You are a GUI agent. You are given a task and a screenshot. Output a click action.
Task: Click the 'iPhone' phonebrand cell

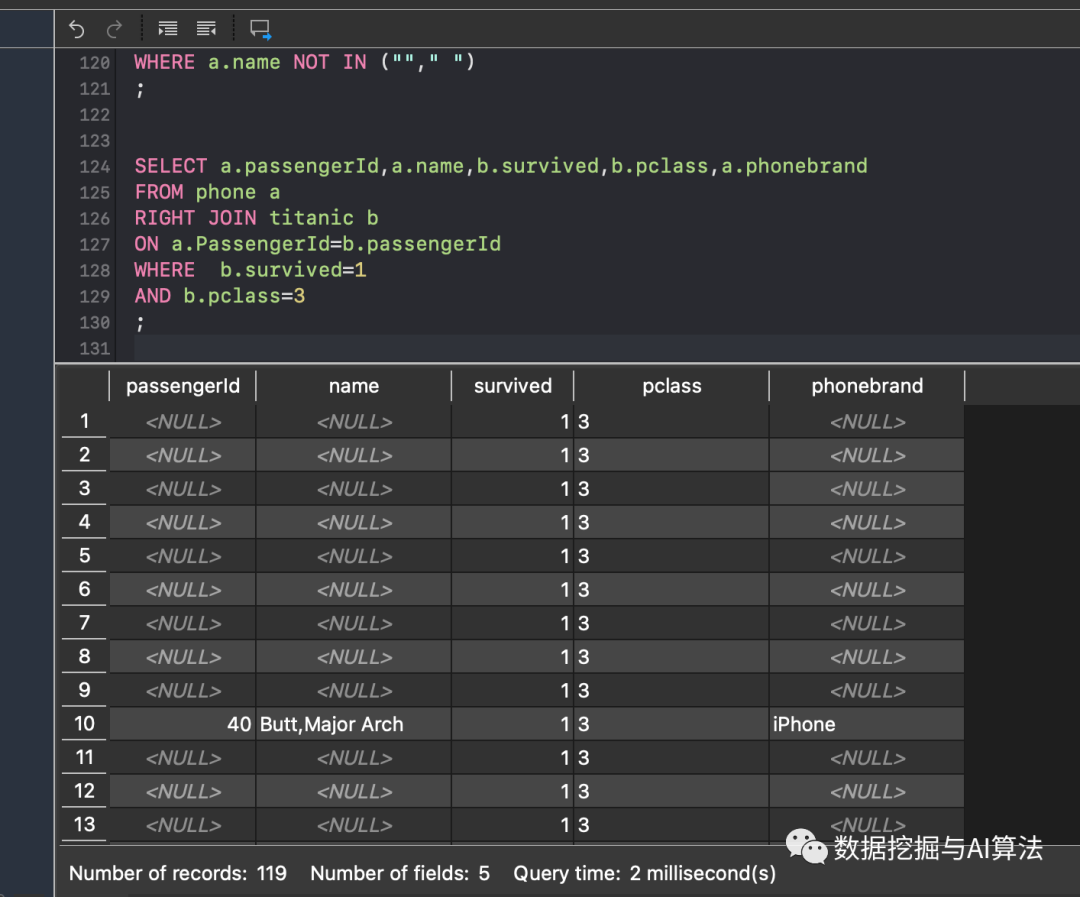pos(866,724)
